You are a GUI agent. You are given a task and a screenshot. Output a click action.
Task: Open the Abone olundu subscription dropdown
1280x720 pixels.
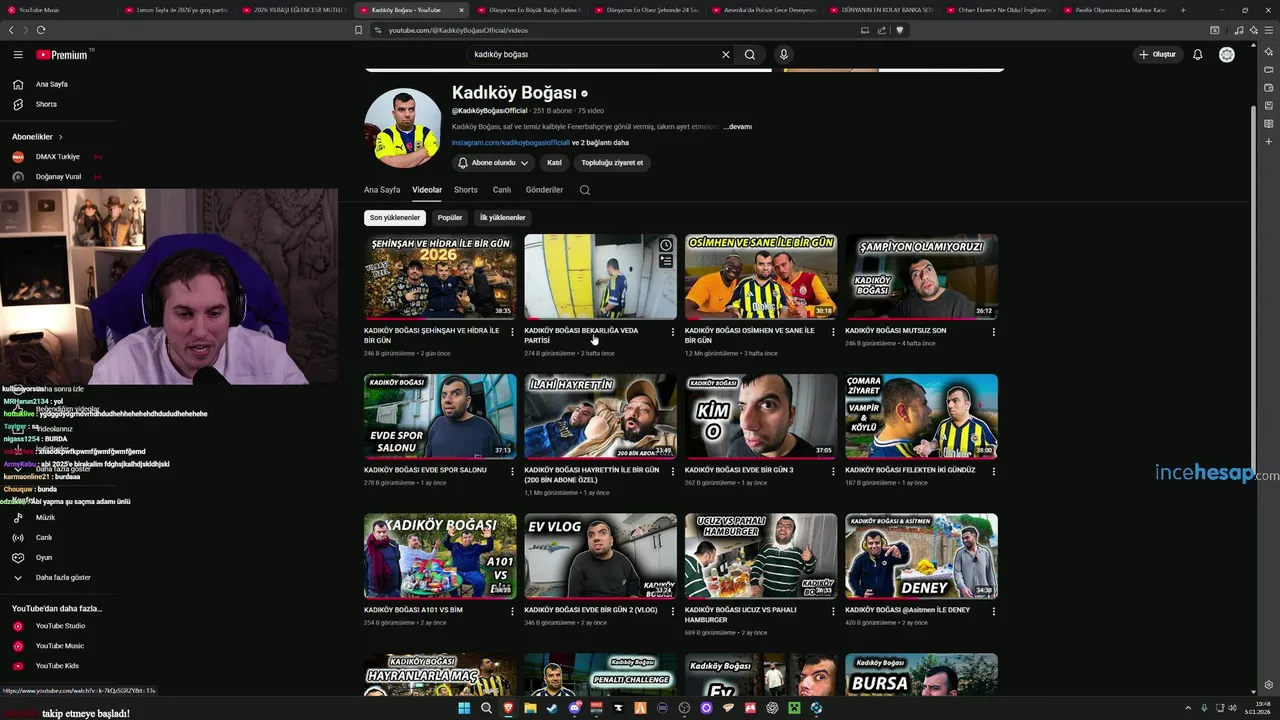tap(493, 162)
